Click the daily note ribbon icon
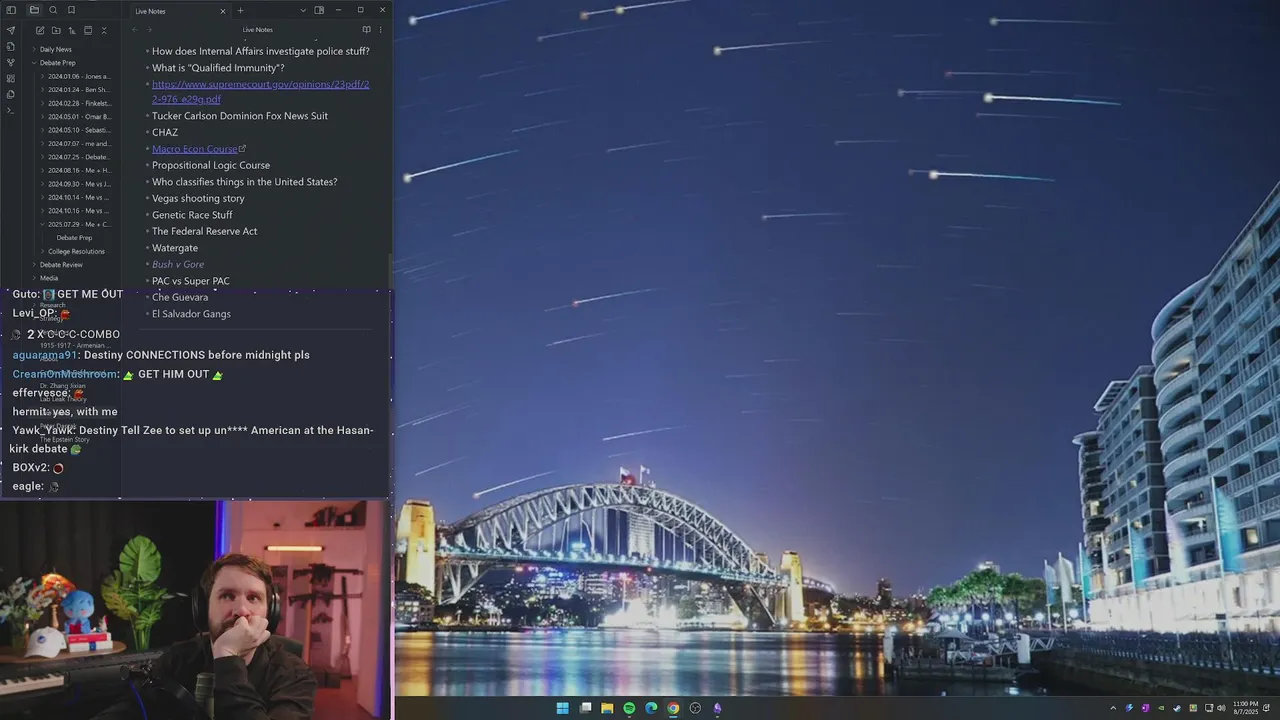 point(11,46)
